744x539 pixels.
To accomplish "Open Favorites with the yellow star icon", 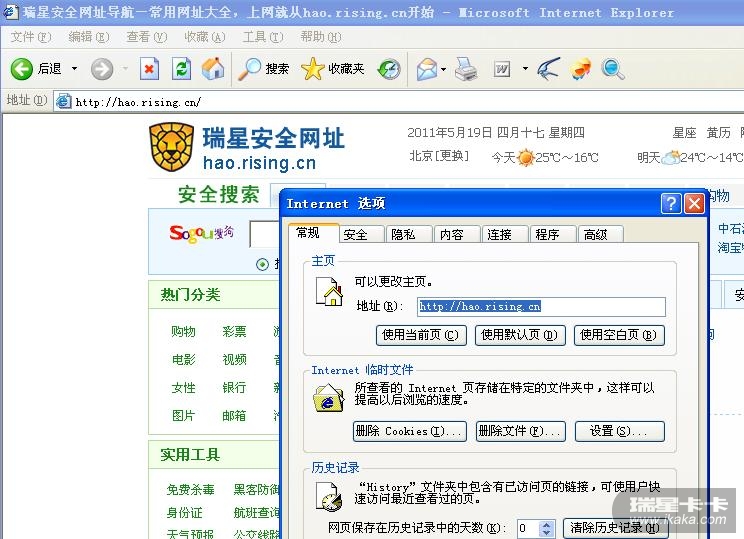I will [312, 69].
